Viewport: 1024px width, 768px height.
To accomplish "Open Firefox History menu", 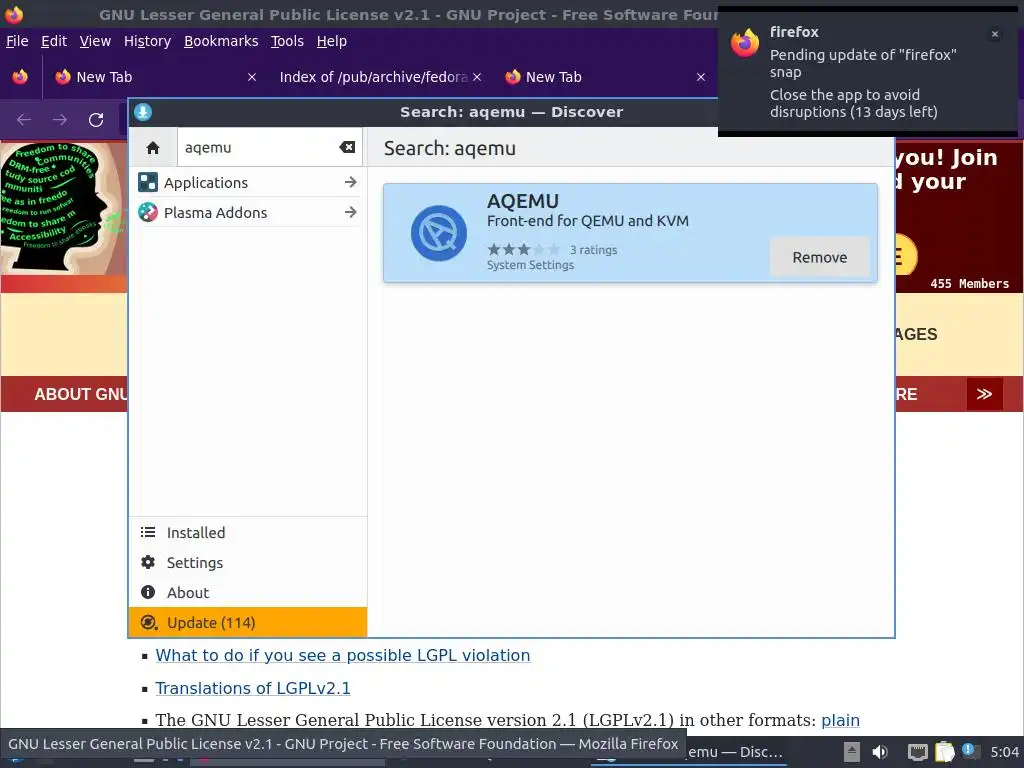I will pos(148,41).
